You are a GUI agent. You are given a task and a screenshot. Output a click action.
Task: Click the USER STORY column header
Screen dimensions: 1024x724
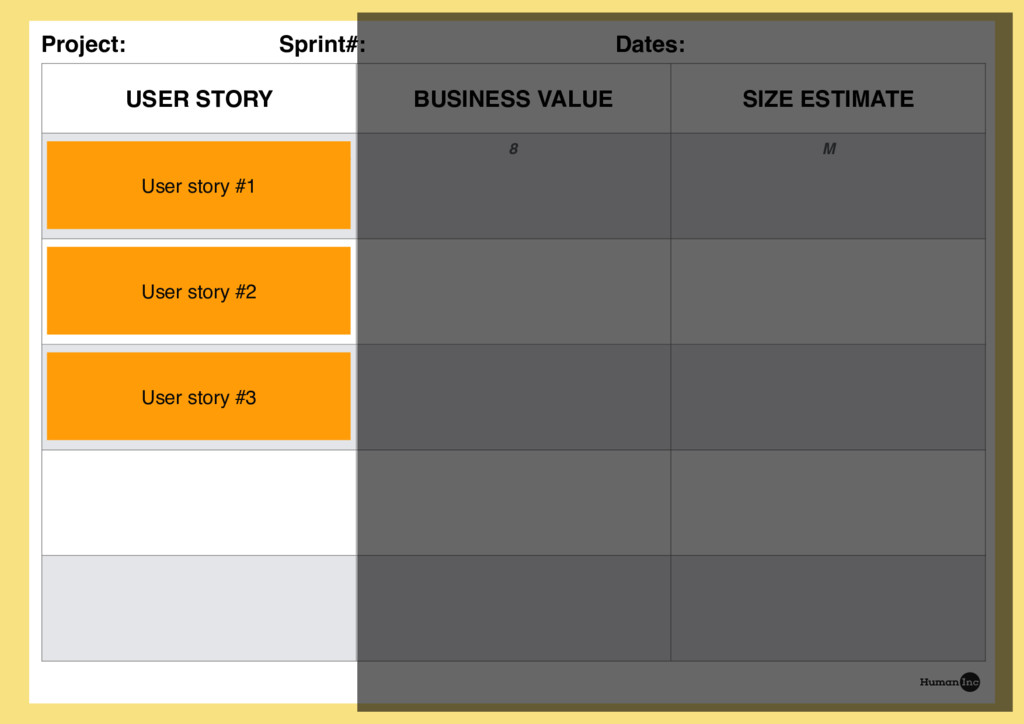pyautogui.click(x=199, y=99)
